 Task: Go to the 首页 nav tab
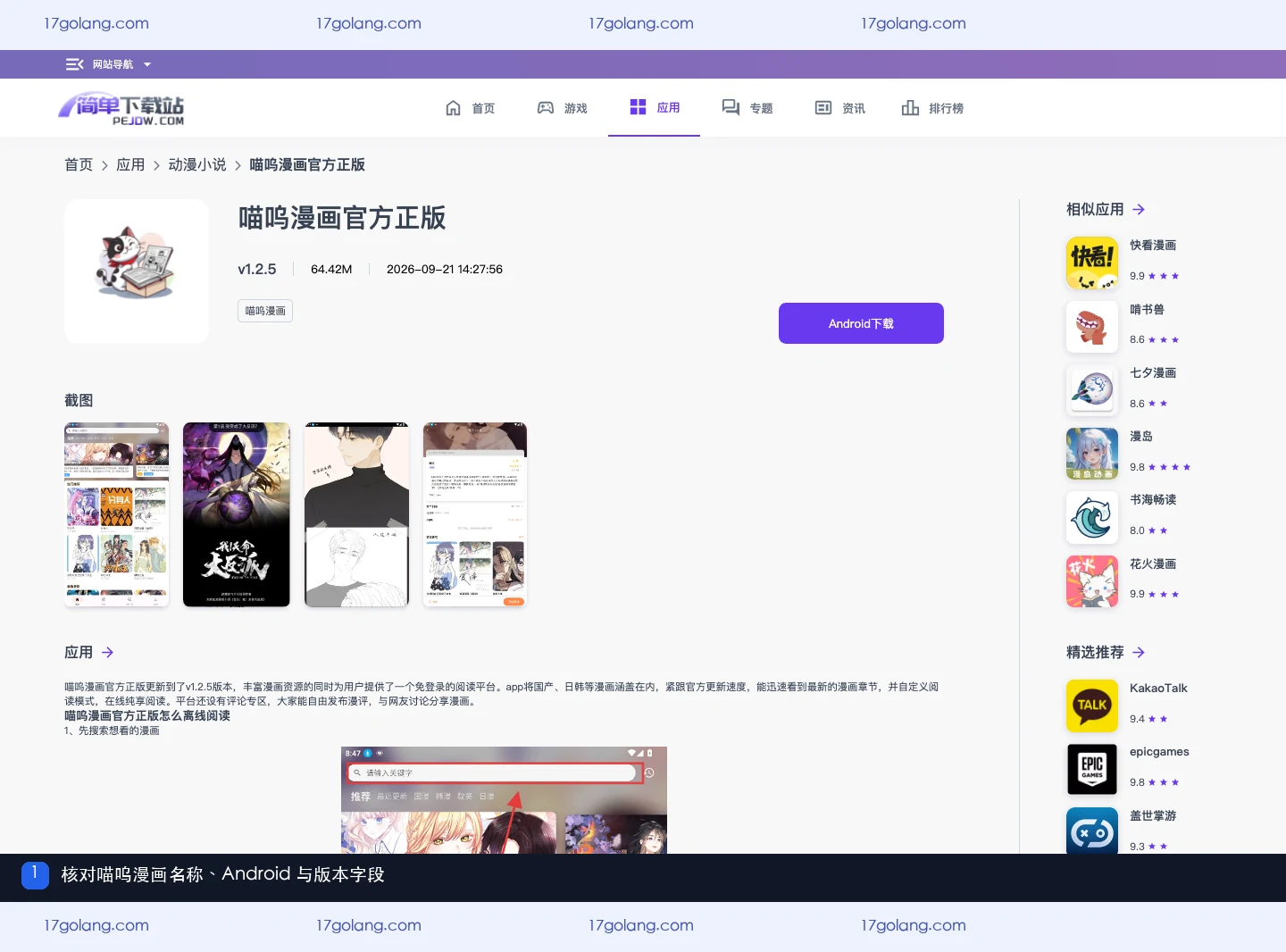(470, 108)
